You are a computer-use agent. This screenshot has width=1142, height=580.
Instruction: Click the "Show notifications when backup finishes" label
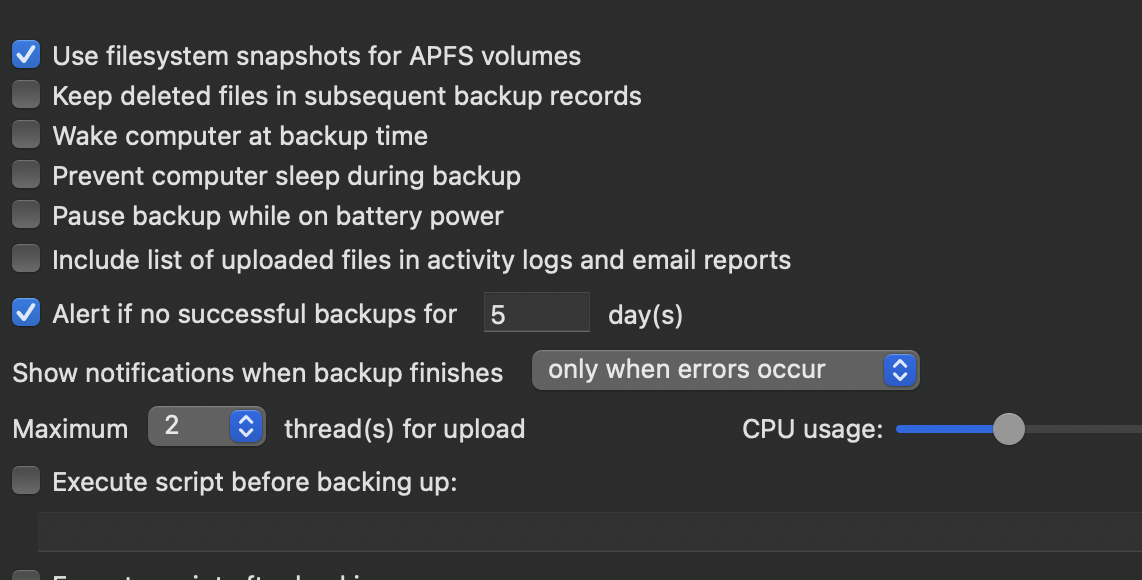[258, 373]
